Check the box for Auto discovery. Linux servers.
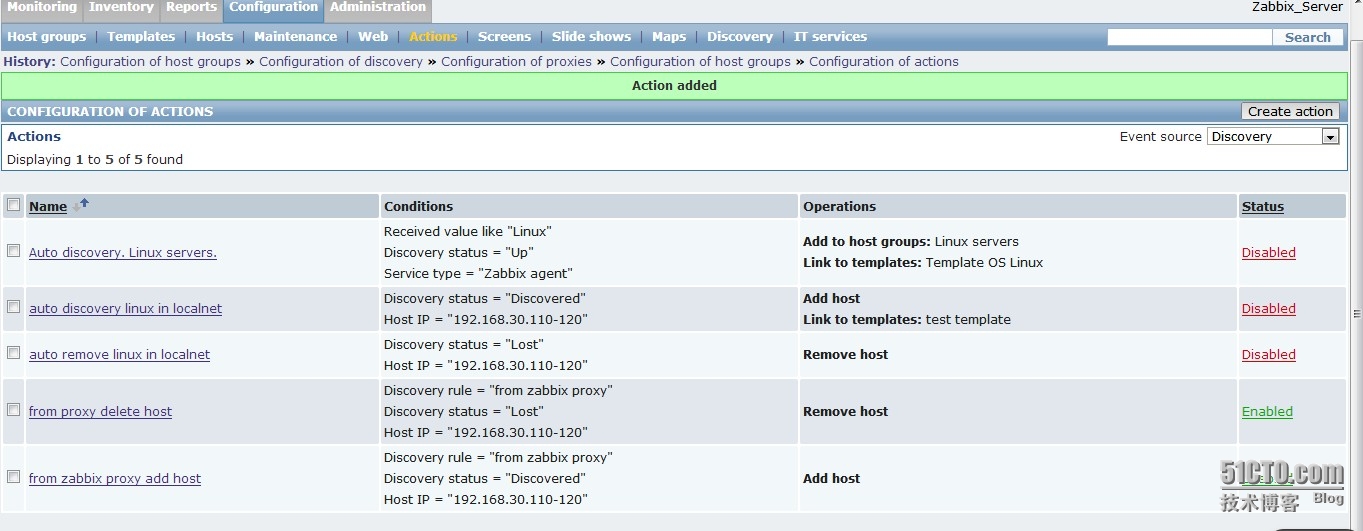Screen dimensions: 1363x531 pyautogui.click(x=13, y=251)
